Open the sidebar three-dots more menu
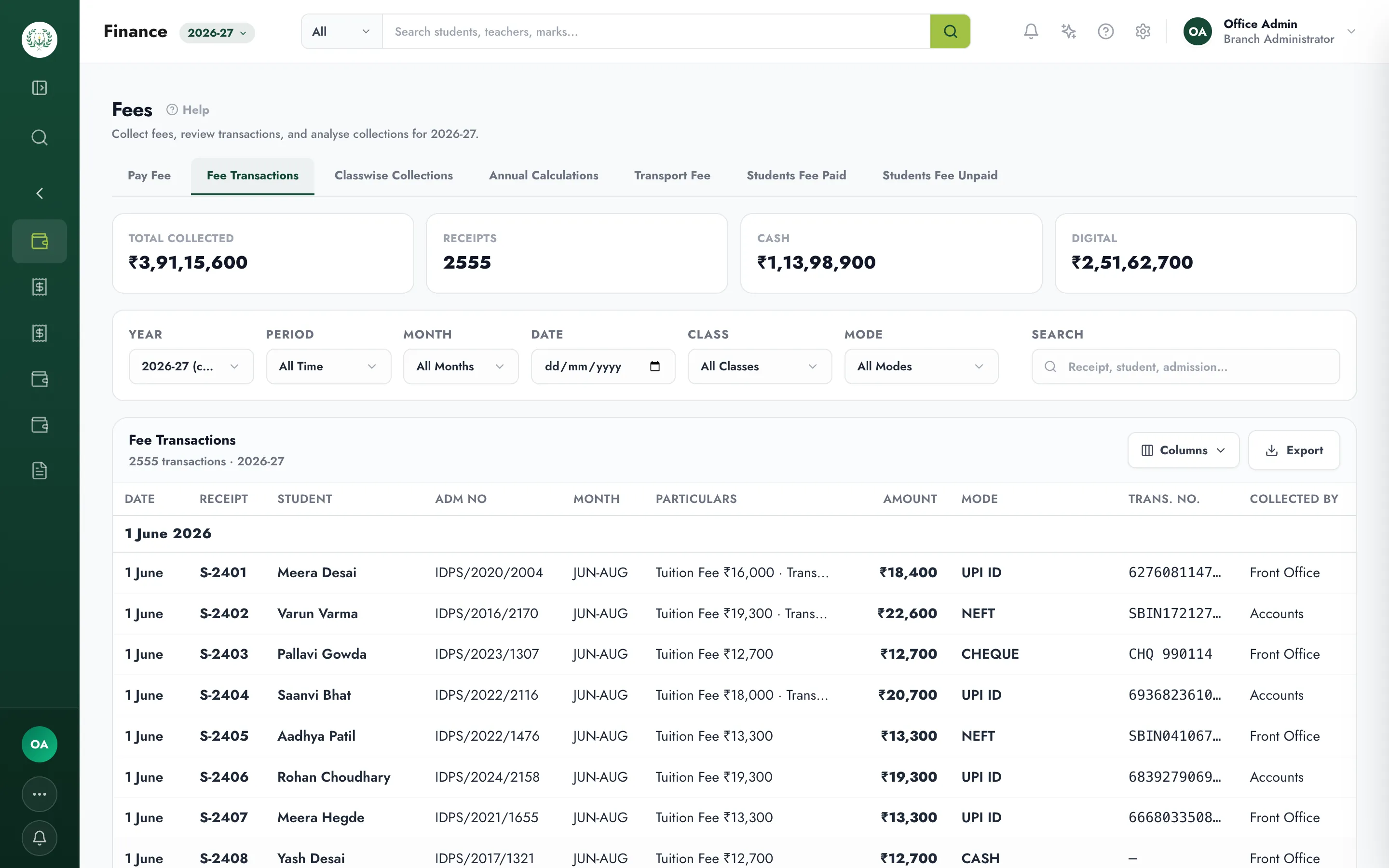This screenshot has height=868, width=1389. pos(39,795)
